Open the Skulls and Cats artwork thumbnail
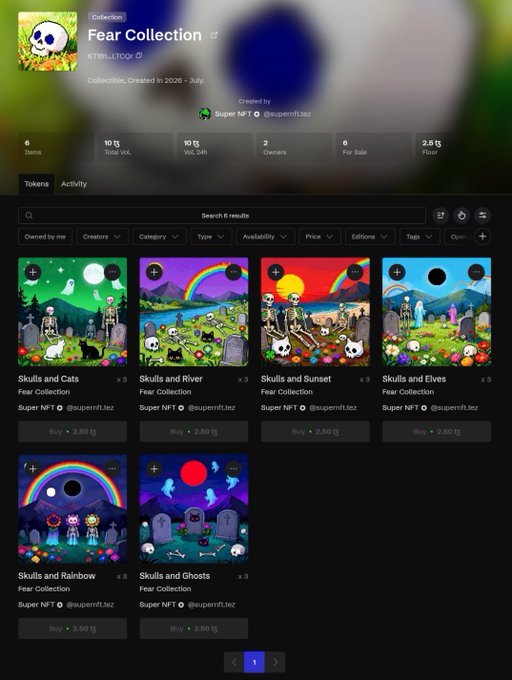512x680 pixels. (x=72, y=312)
